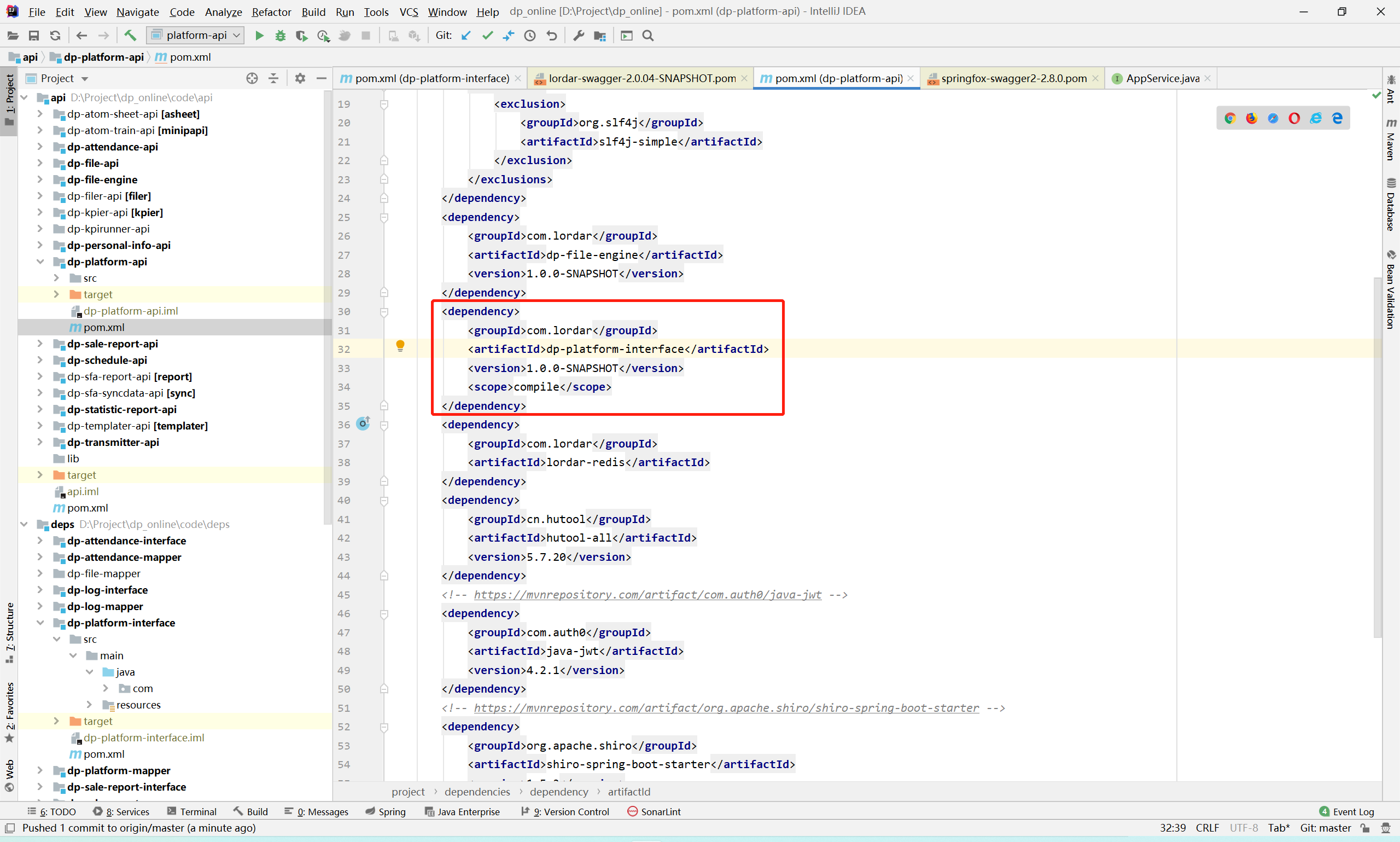Click the Collapse All icon in Project panel

[x=273, y=78]
